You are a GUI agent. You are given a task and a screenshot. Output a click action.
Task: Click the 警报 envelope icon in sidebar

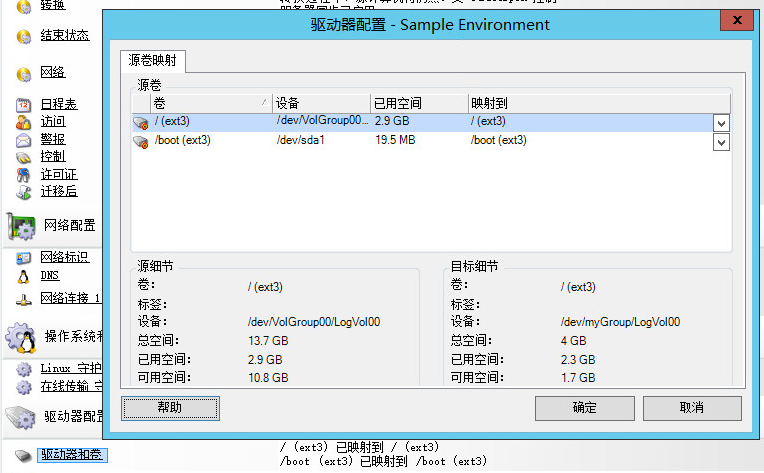click(24, 140)
